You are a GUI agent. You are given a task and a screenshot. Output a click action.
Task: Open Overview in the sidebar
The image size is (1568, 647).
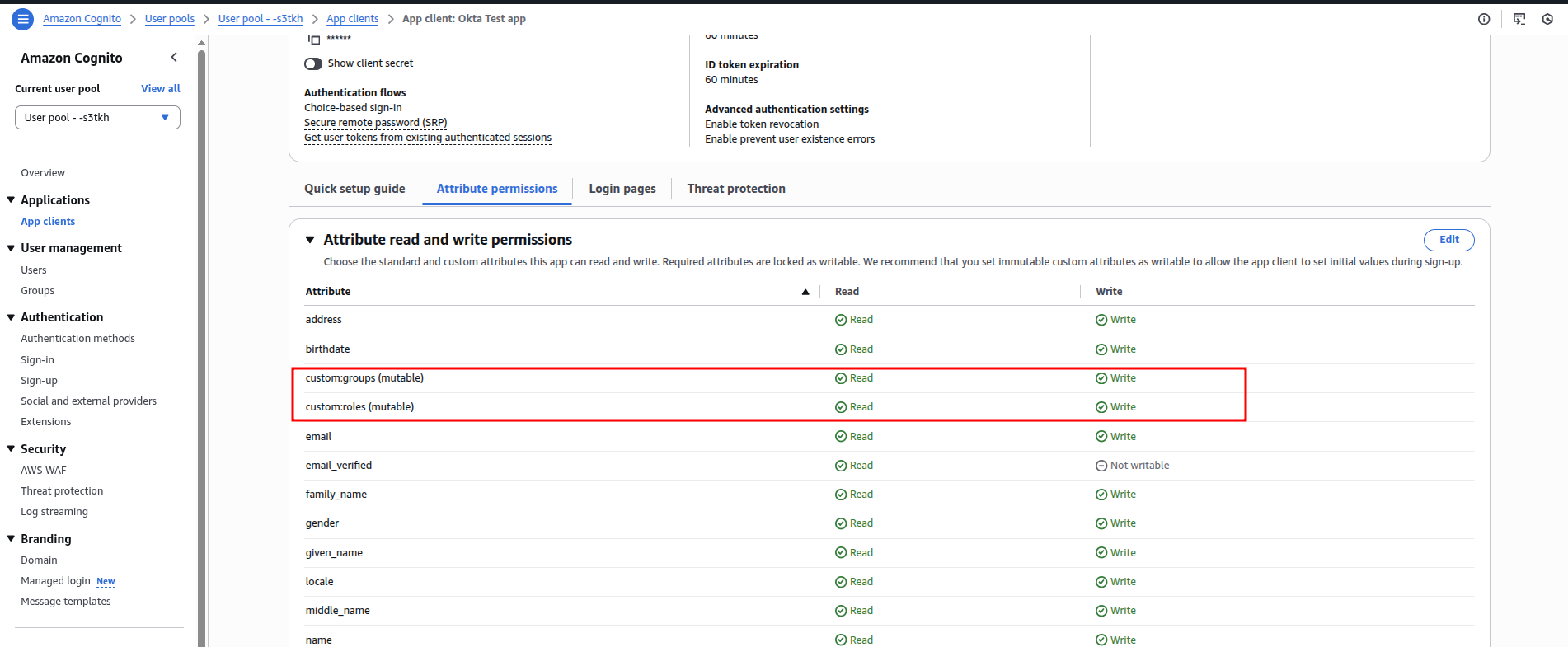click(x=43, y=173)
